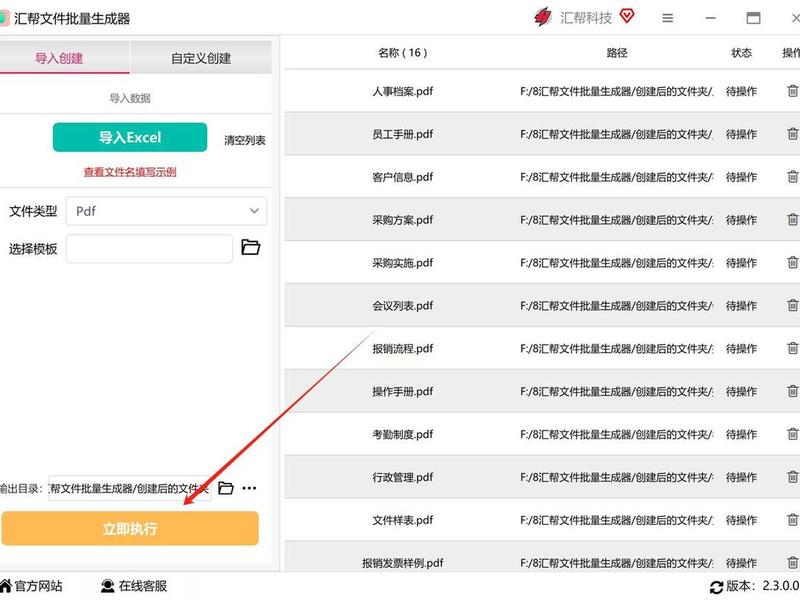The height and width of the screenshot is (600, 800).
Task: Select the 文件样表.pdf file name
Action: point(403,520)
